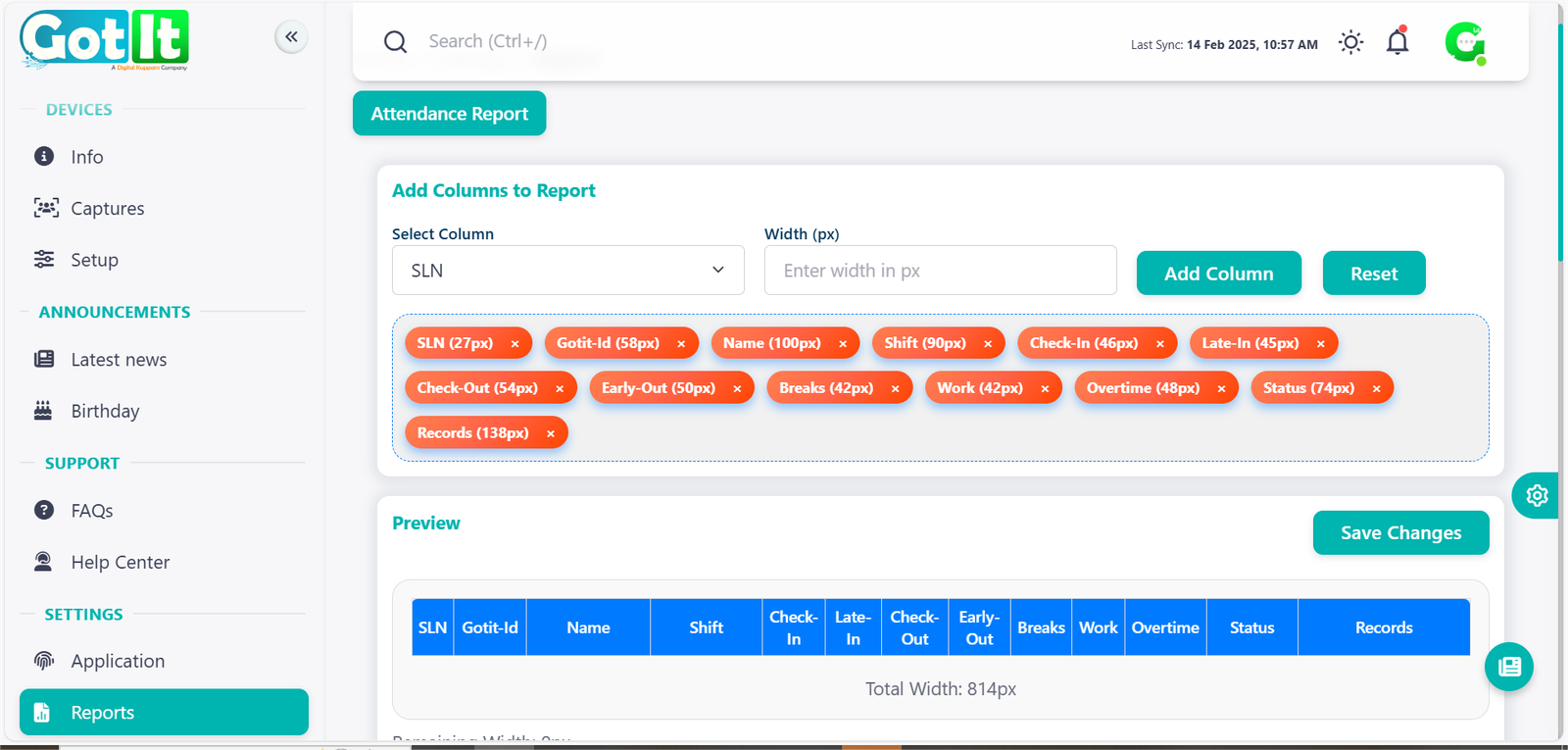Click the Name column header in preview
This screenshot has width=1568, height=750.
click(x=588, y=627)
